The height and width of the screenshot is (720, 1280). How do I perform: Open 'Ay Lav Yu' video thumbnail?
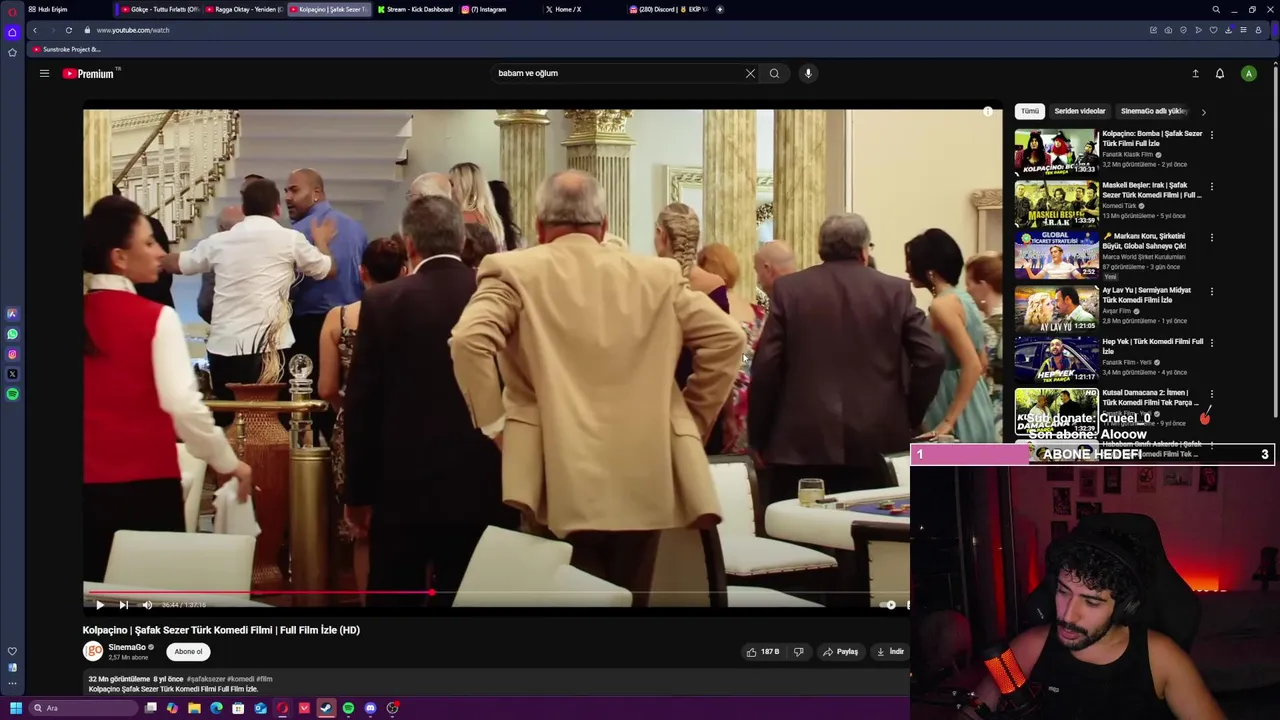point(1056,309)
